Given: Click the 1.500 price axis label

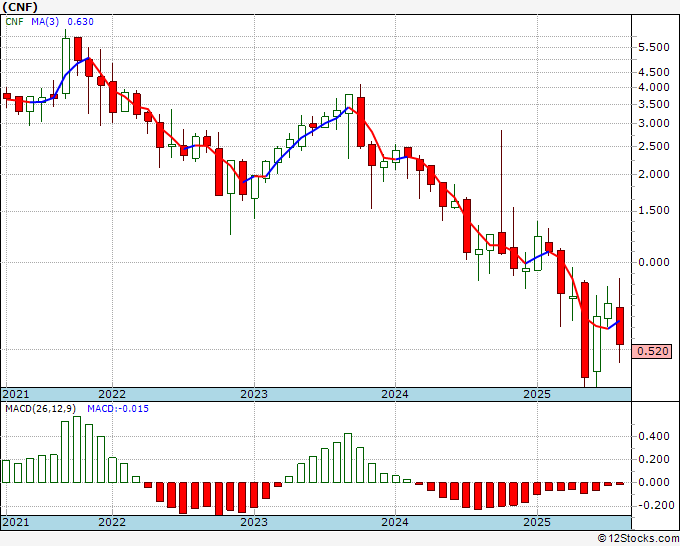Looking at the screenshot, I should coord(654,210).
